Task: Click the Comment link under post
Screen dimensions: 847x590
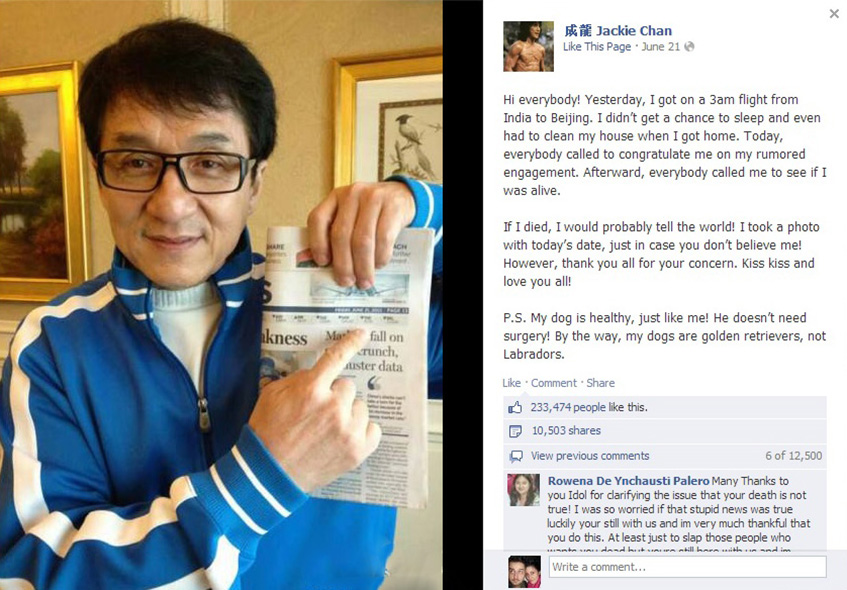Action: (554, 383)
